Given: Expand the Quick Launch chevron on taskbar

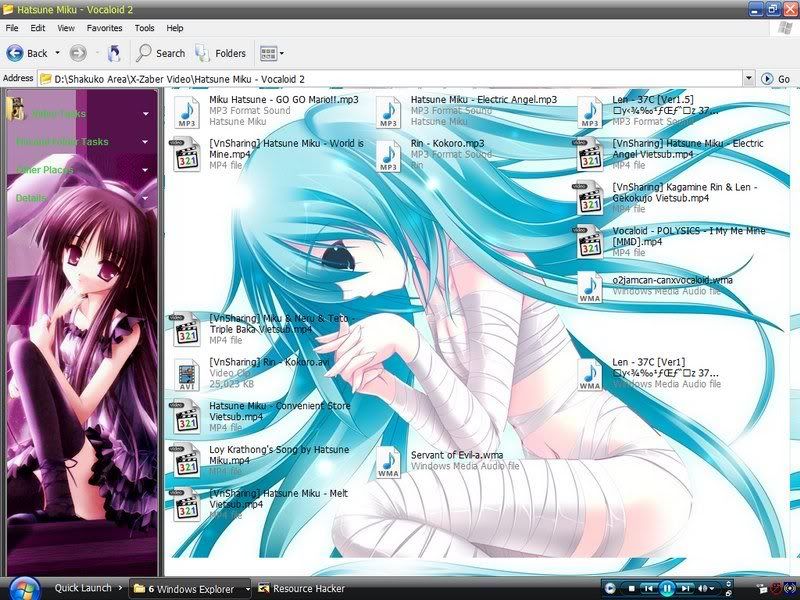Looking at the screenshot, I should 120,588.
